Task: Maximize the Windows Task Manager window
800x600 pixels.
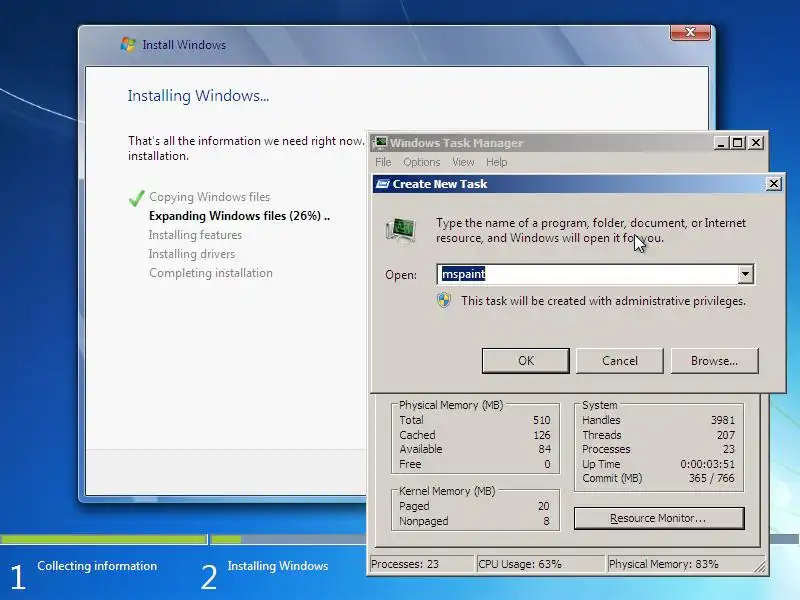Action: click(x=737, y=143)
